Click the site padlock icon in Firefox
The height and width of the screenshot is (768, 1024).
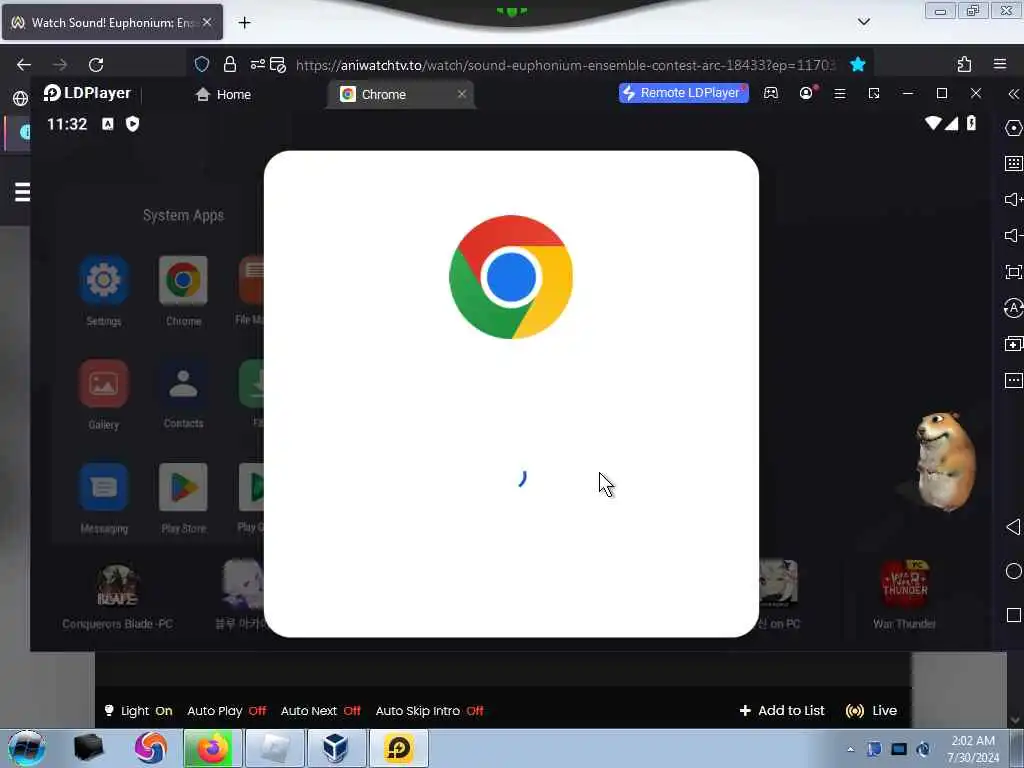(229, 64)
